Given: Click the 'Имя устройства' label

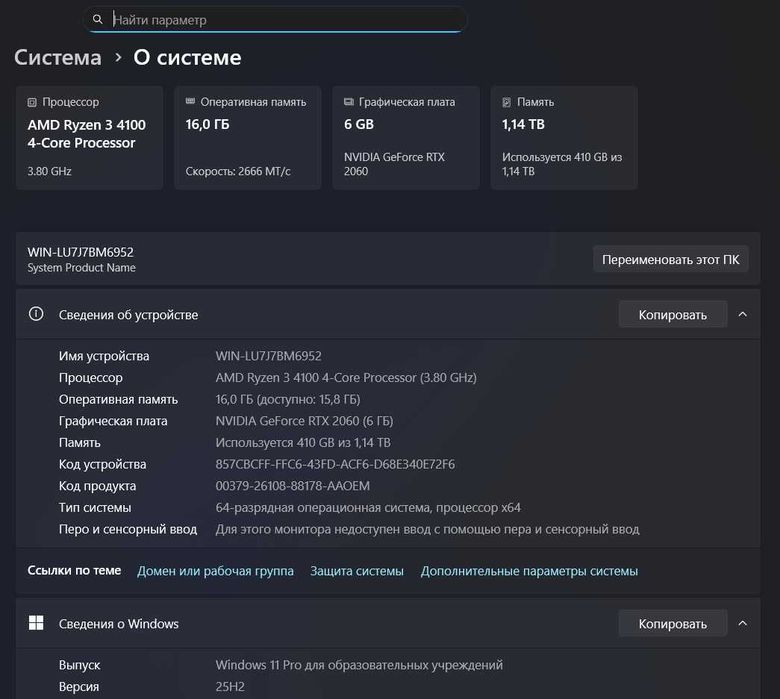Looking at the screenshot, I should pos(104,356).
